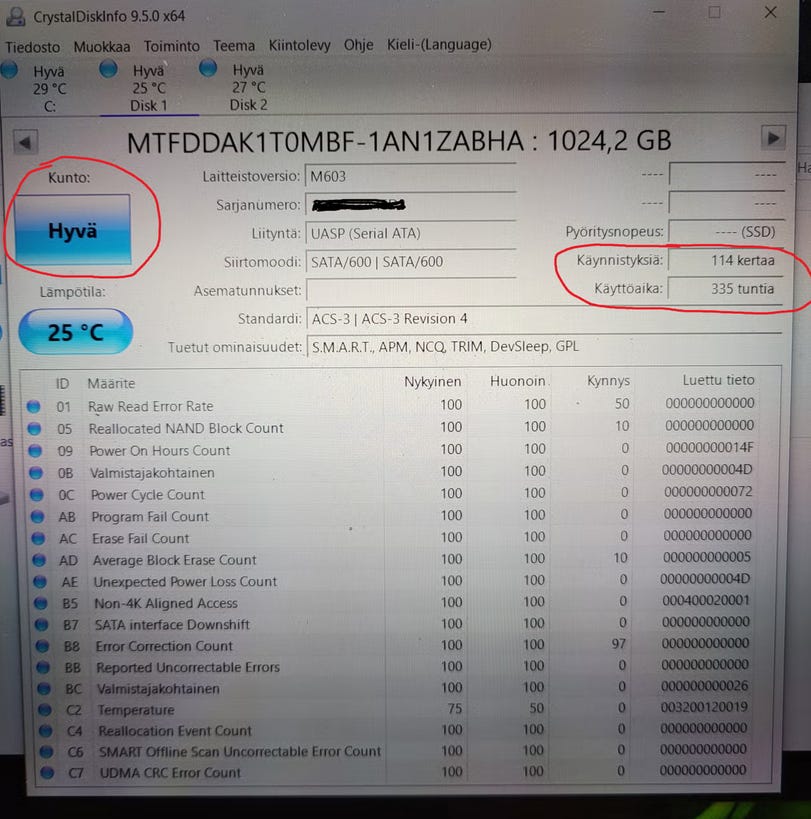Click status dot of Power Cycle Count
This screenshot has width=811, height=819.
pos(37,495)
